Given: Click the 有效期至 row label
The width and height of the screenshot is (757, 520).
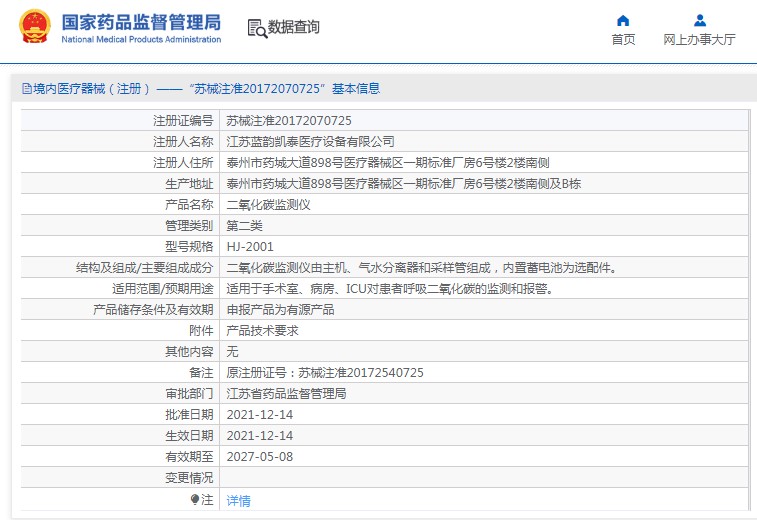Looking at the screenshot, I should (x=189, y=457).
